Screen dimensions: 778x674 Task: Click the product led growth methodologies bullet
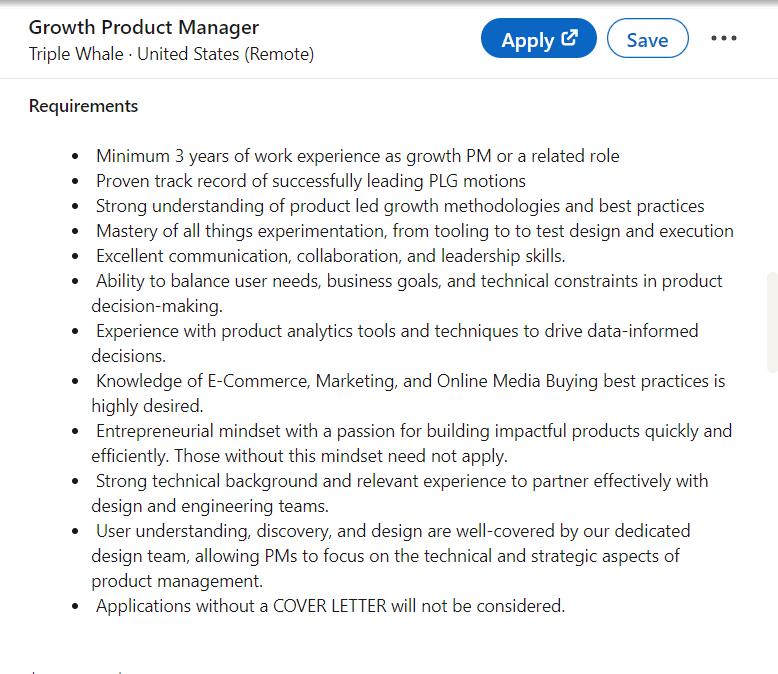click(x=400, y=206)
